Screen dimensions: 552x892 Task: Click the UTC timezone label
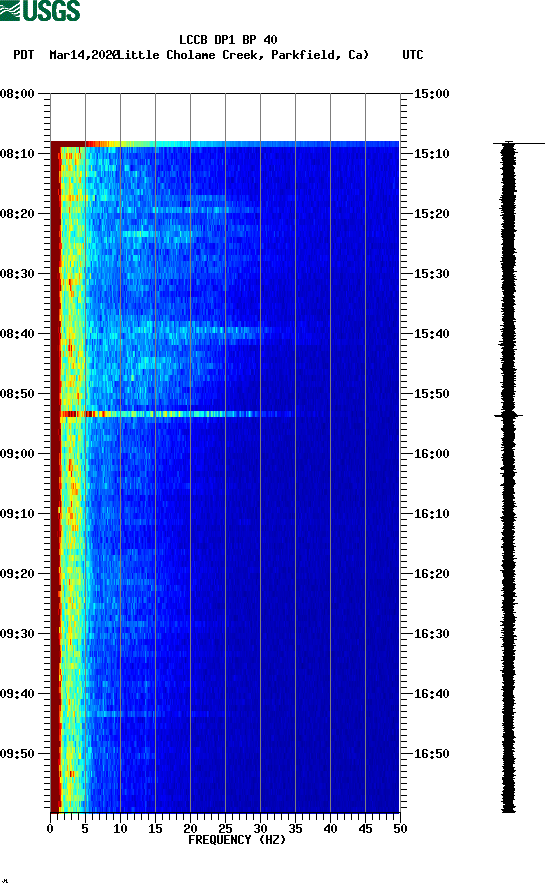[x=413, y=55]
